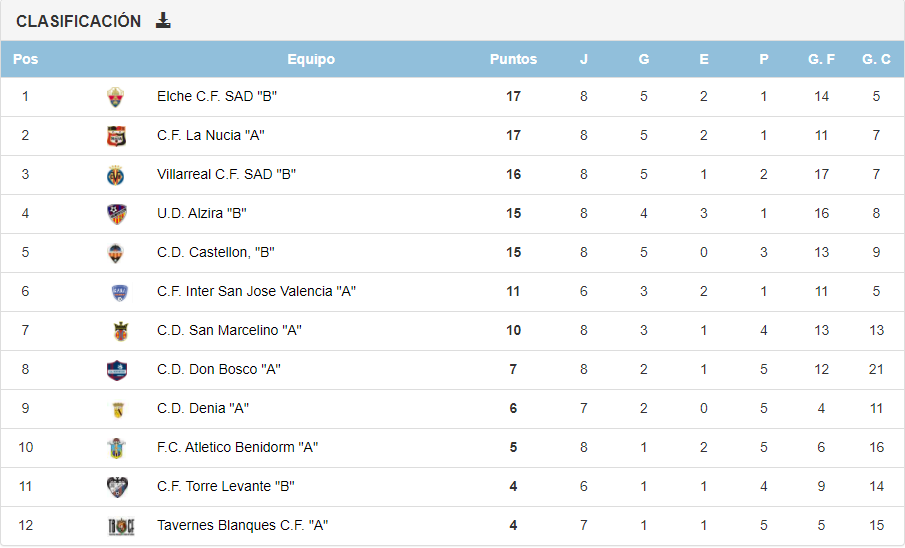This screenshot has height=548, width=905.
Task: Select the Villarreal C.F. SAD "B" name
Action: click(x=227, y=174)
